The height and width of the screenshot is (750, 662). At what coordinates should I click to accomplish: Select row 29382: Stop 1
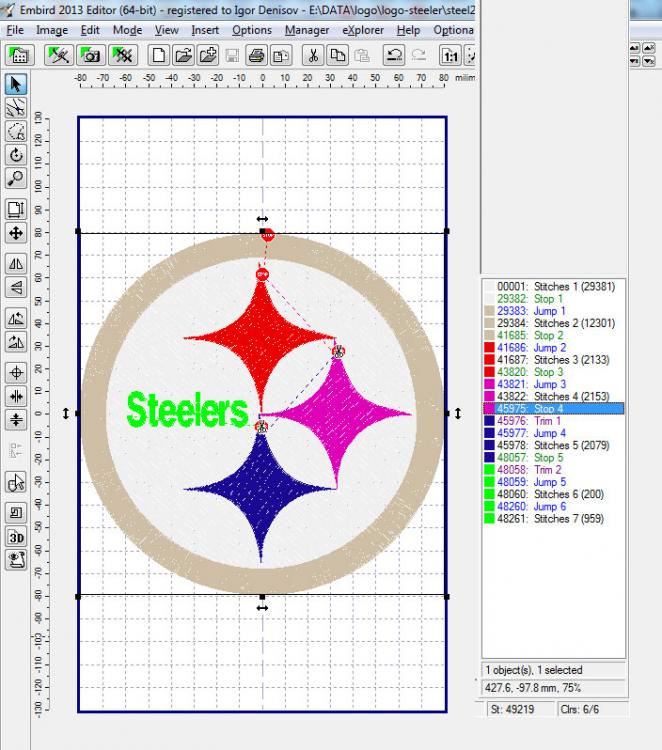[553, 299]
